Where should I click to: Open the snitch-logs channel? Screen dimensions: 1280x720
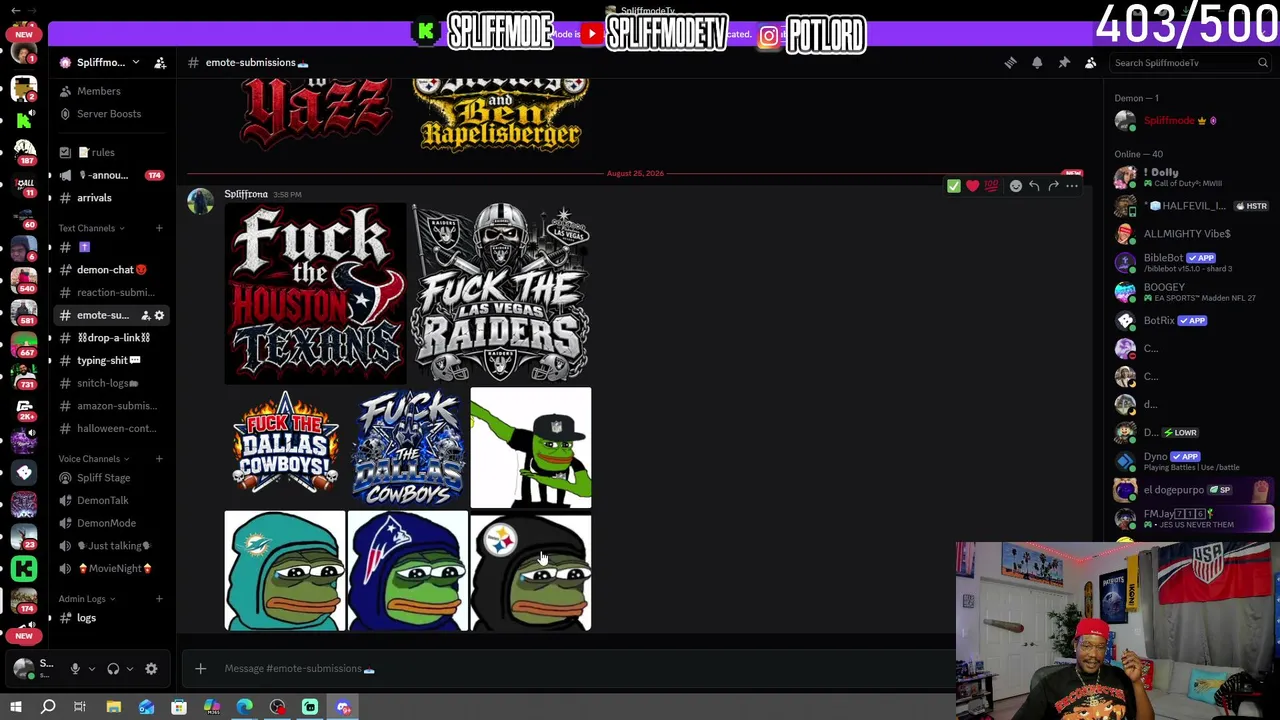coord(111,383)
